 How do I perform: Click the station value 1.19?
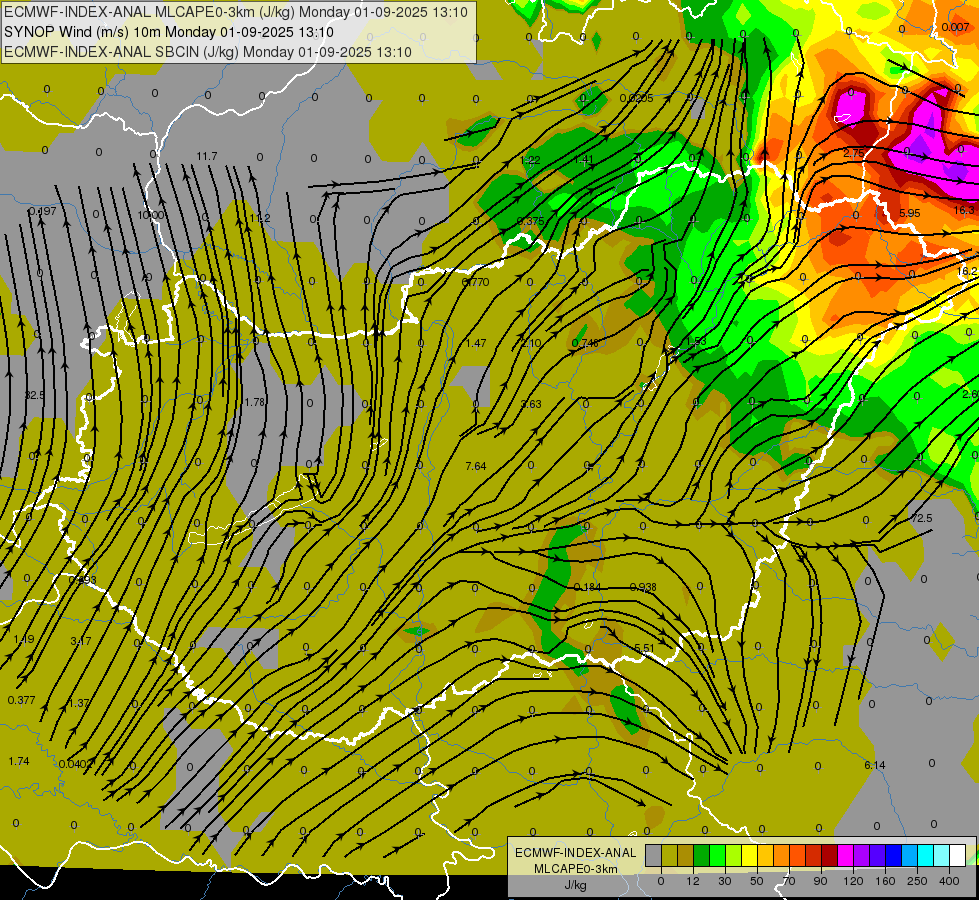click(24, 639)
